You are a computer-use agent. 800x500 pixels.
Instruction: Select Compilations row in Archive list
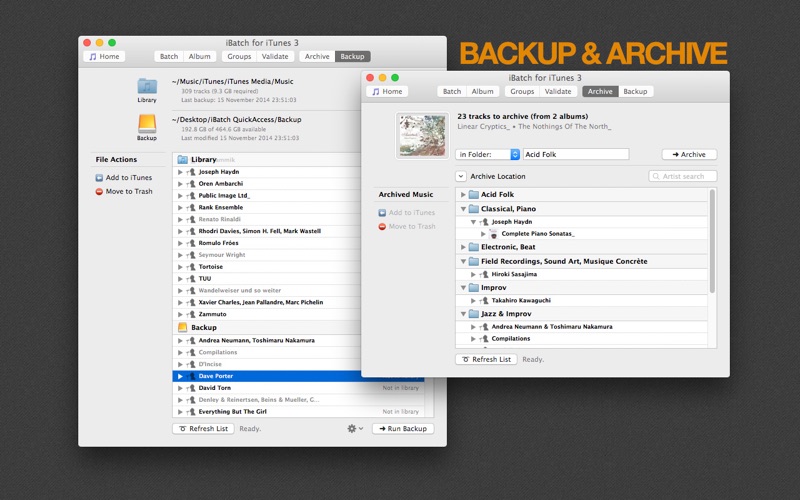pos(582,339)
